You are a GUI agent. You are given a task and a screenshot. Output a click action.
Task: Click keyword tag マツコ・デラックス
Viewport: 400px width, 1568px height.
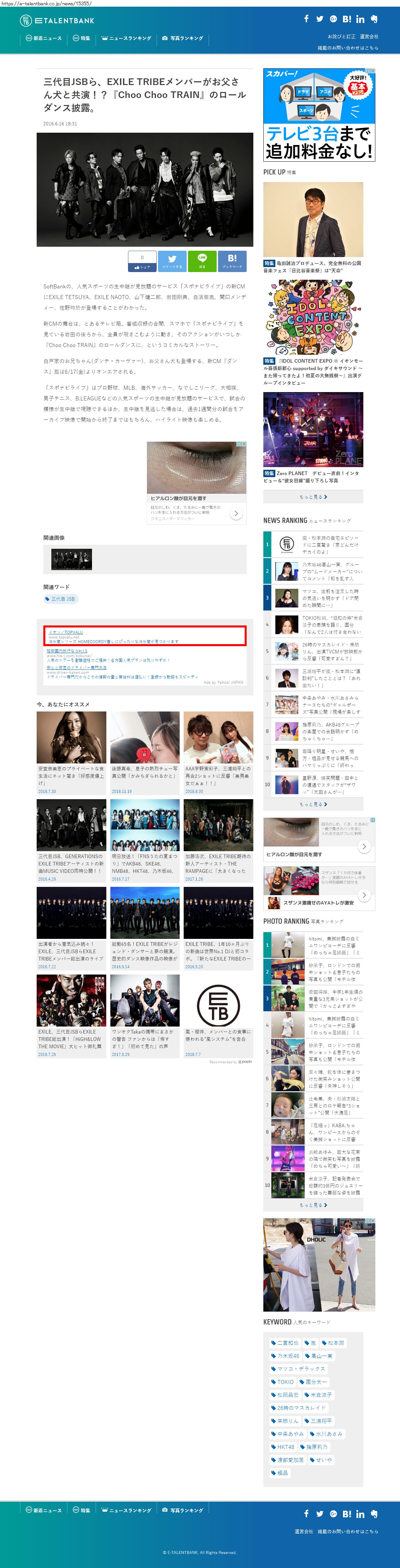[298, 1369]
